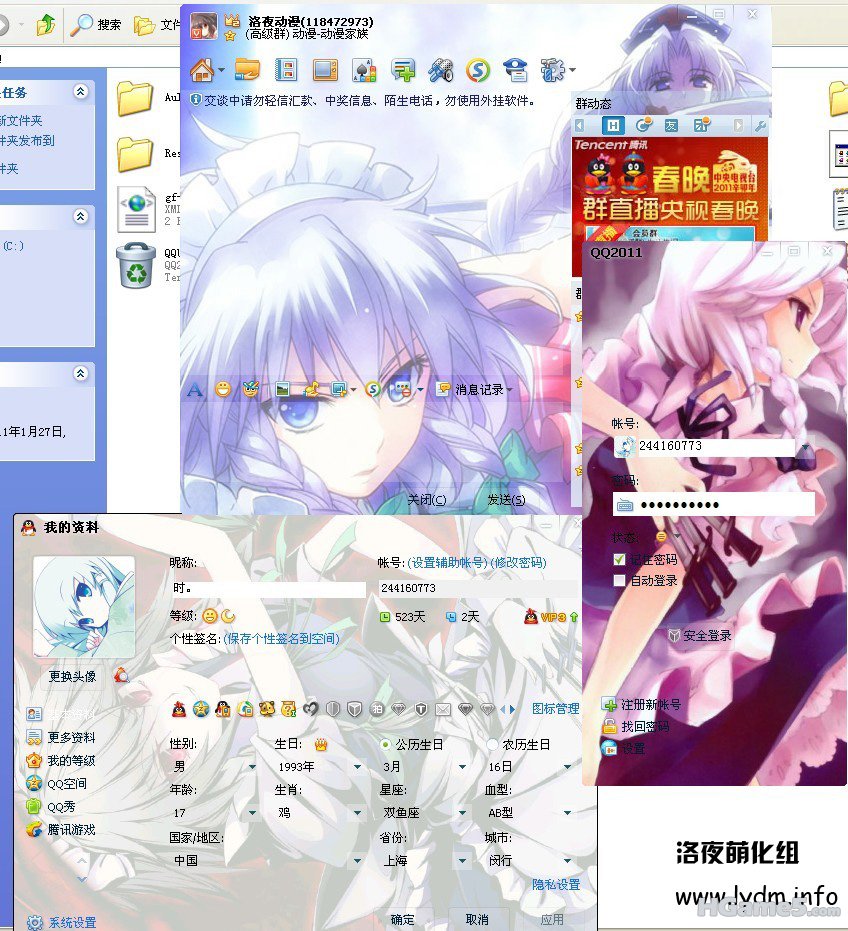The image size is (848, 931).
Task: Select the lunar birthday radio button
Action: pyautogui.click(x=492, y=744)
